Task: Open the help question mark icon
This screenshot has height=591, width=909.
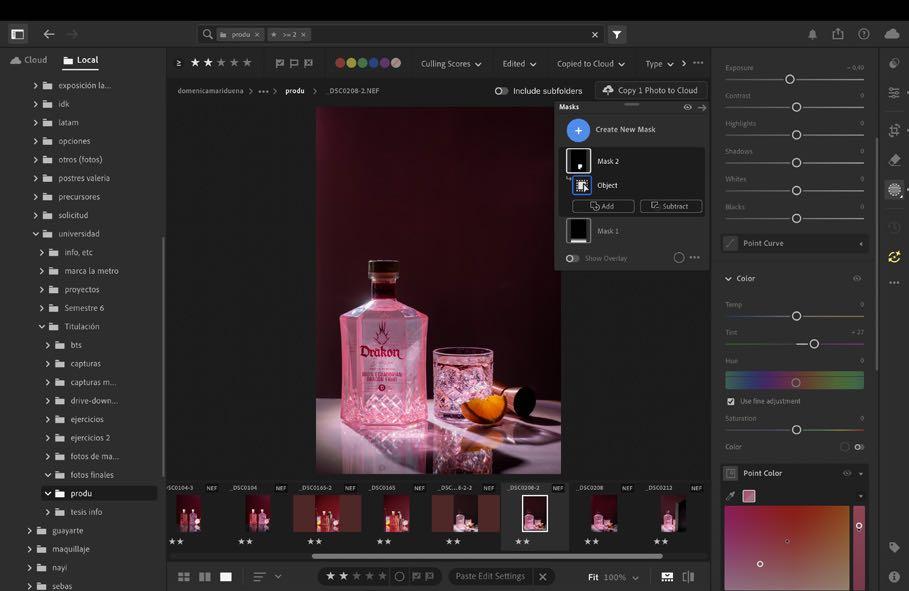Action: tap(864, 34)
